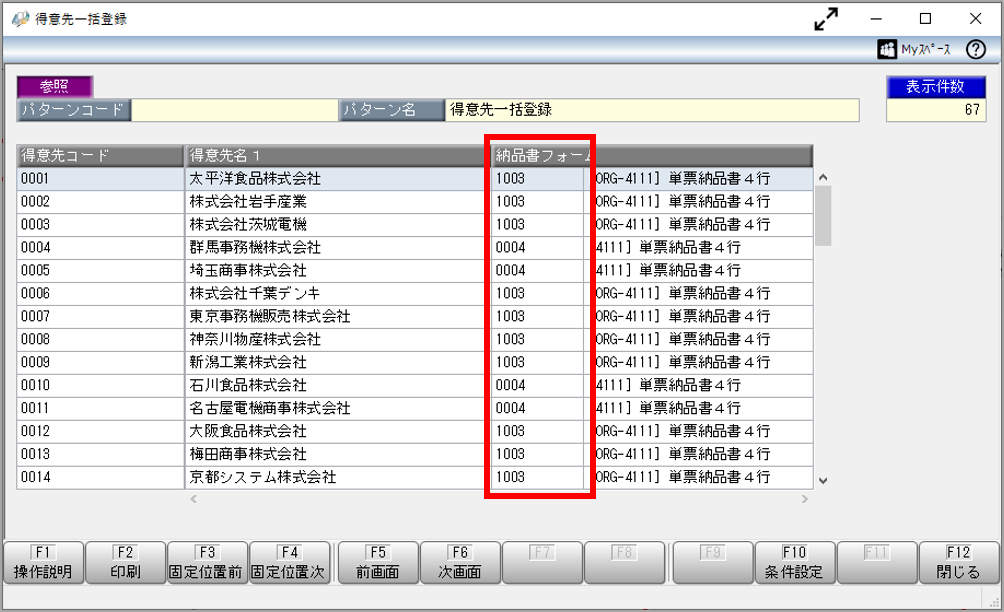The image size is (1004, 612).
Task: Click the 得意先名1 column header
Action: point(337,156)
